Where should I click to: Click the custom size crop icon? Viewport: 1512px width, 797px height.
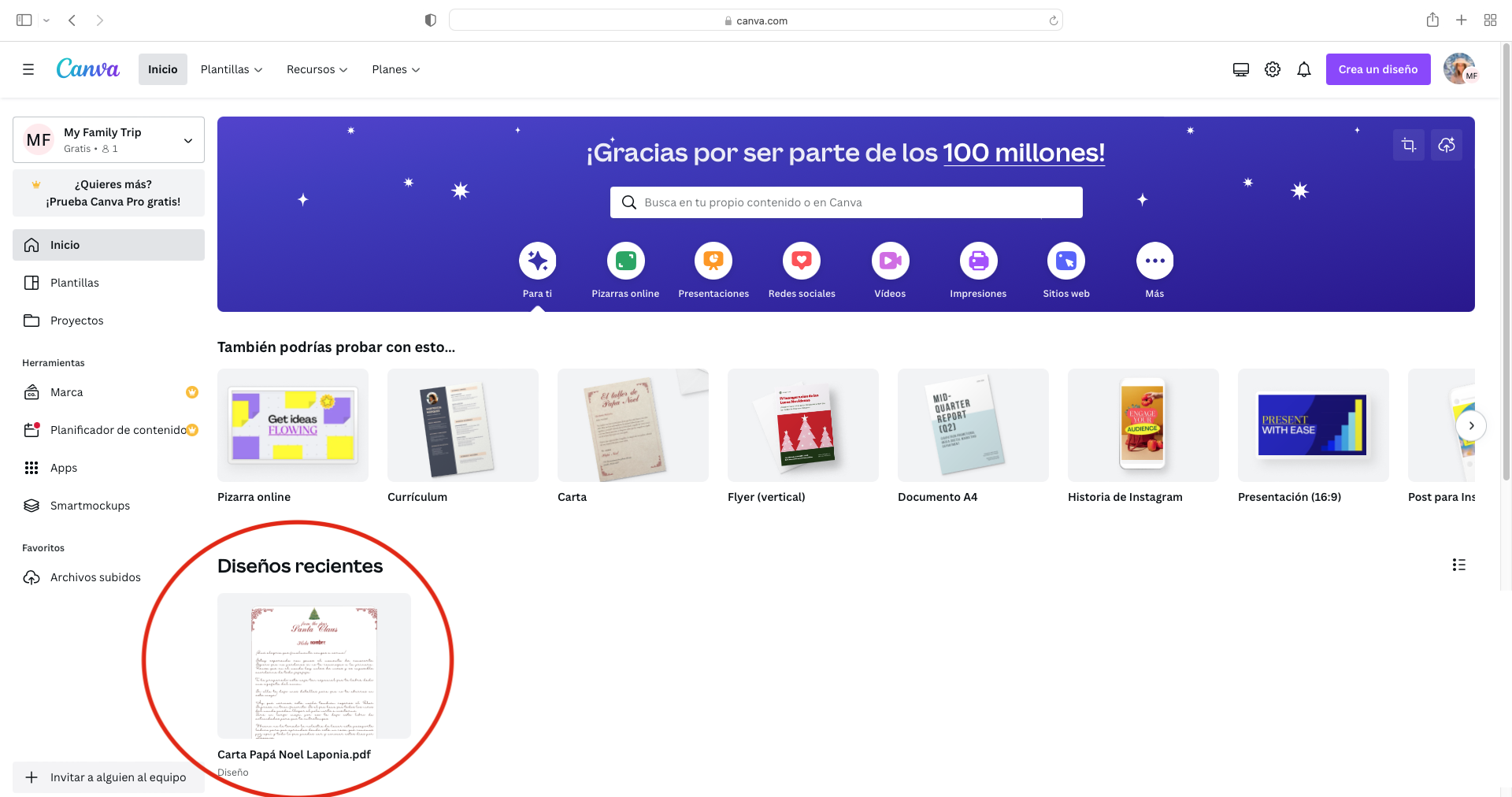coord(1409,145)
